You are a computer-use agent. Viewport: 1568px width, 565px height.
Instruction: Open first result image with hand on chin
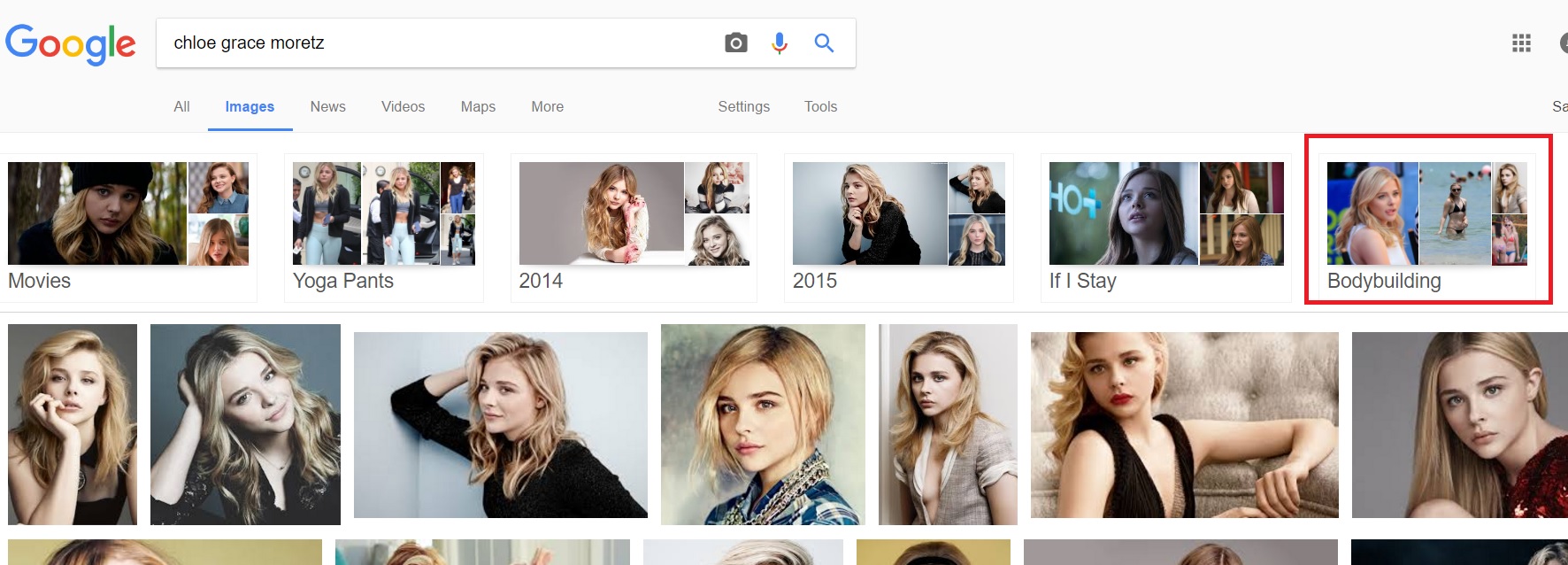point(73,424)
